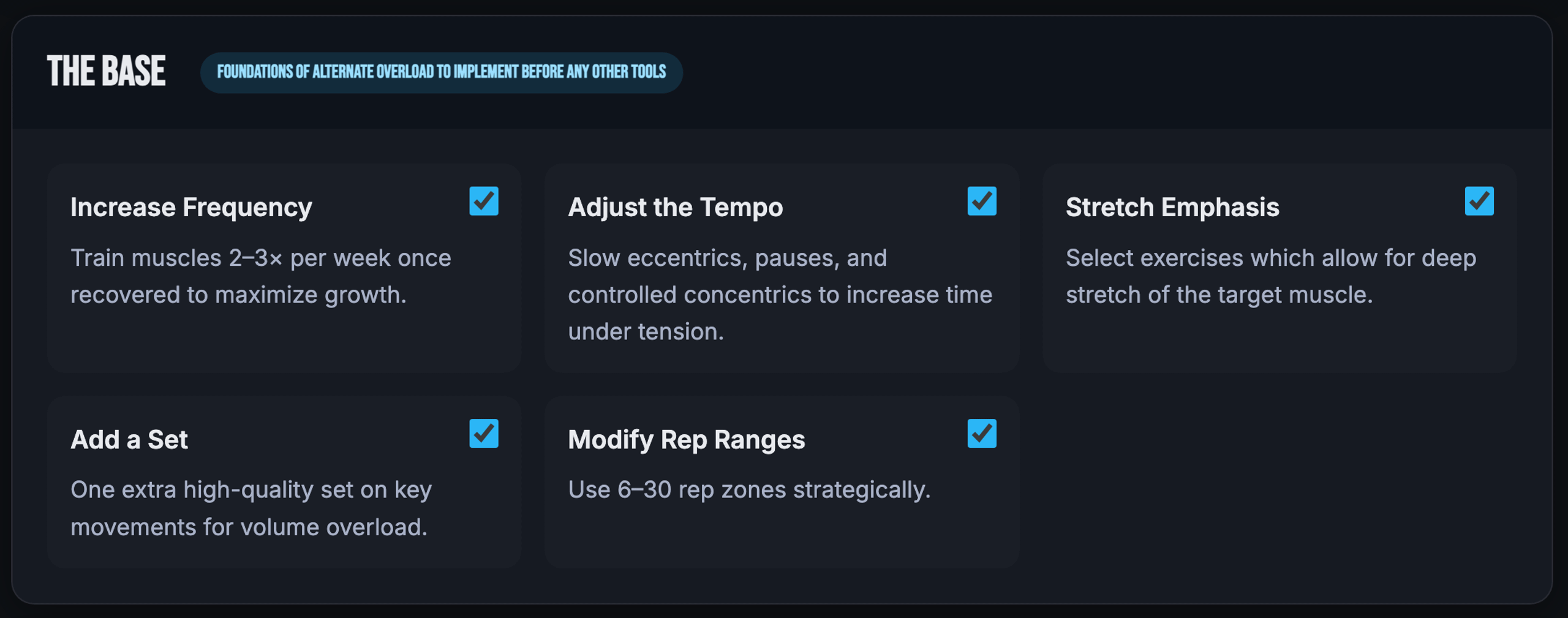The image size is (1568, 618).
Task: Click the Increase Frequency card title
Action: [191, 207]
